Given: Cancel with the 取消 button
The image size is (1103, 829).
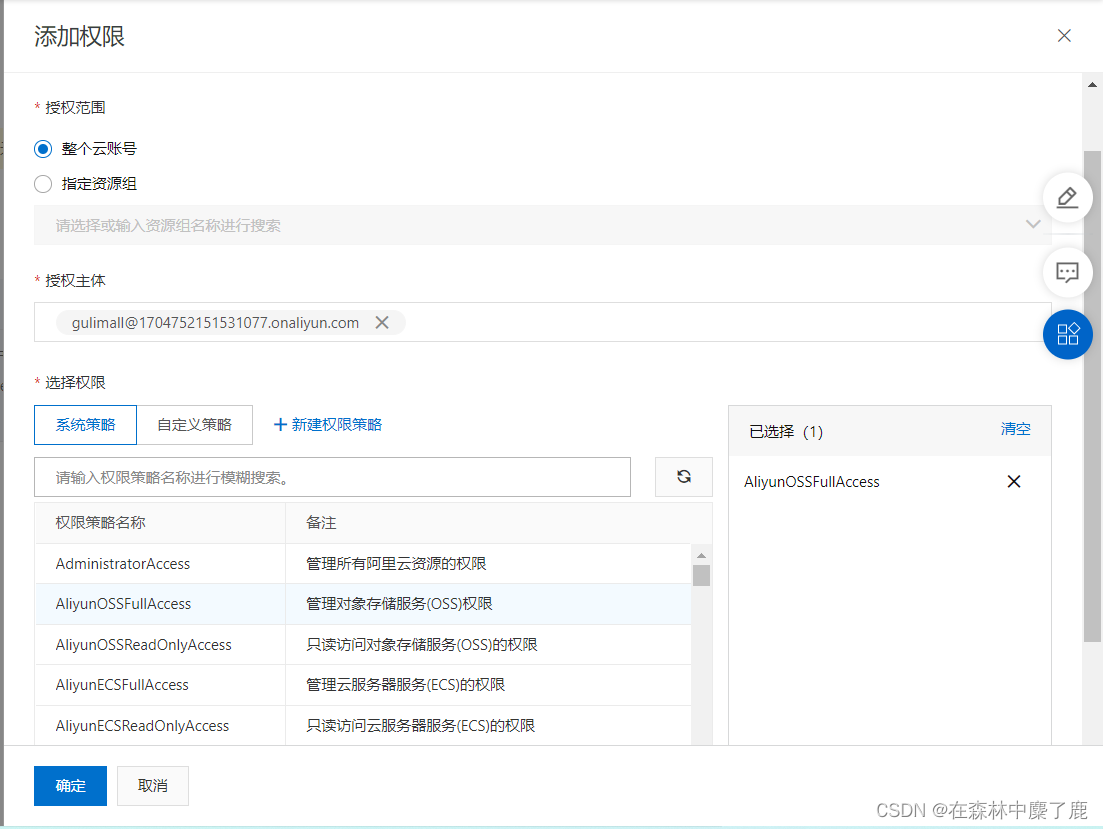Looking at the screenshot, I should pyautogui.click(x=153, y=785).
